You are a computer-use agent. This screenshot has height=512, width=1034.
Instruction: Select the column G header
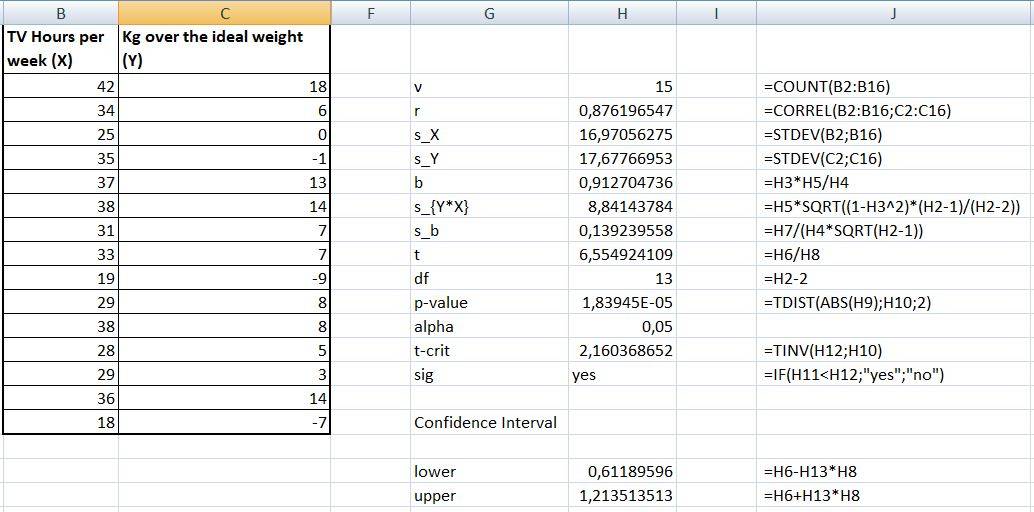pyautogui.click(x=489, y=13)
